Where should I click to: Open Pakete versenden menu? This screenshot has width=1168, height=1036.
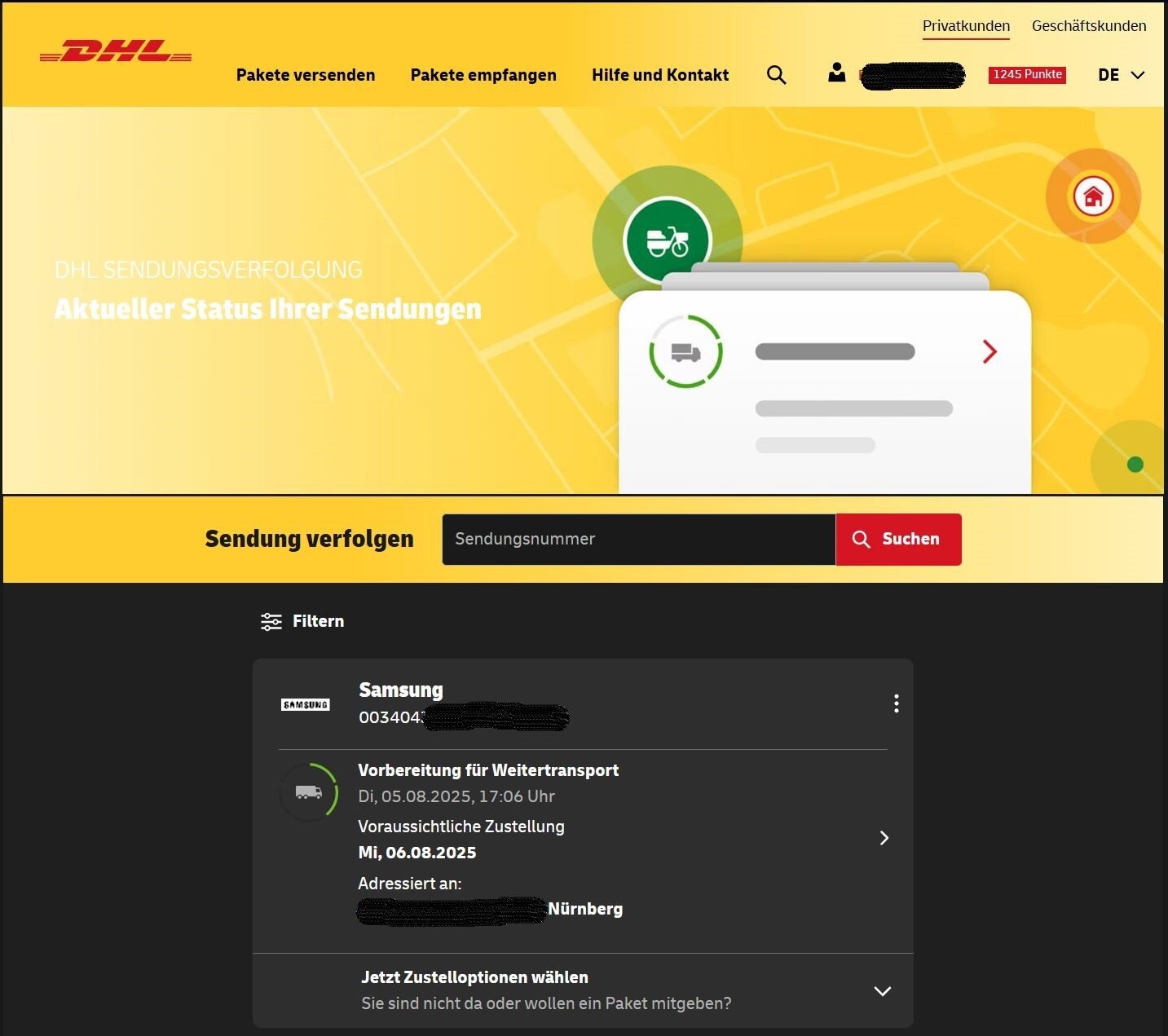coord(306,75)
